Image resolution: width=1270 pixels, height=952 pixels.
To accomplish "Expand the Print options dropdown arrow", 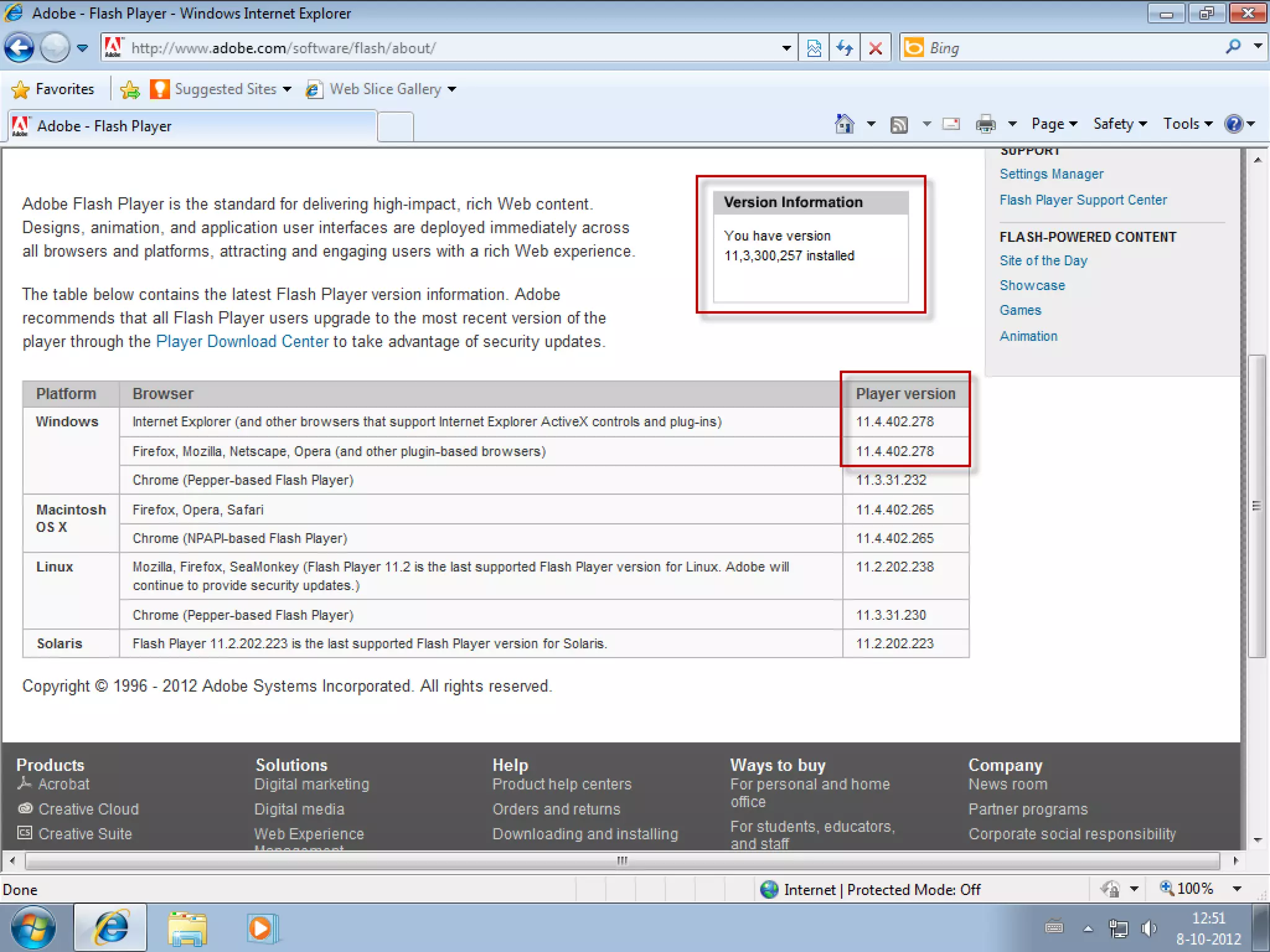I will click(1013, 124).
